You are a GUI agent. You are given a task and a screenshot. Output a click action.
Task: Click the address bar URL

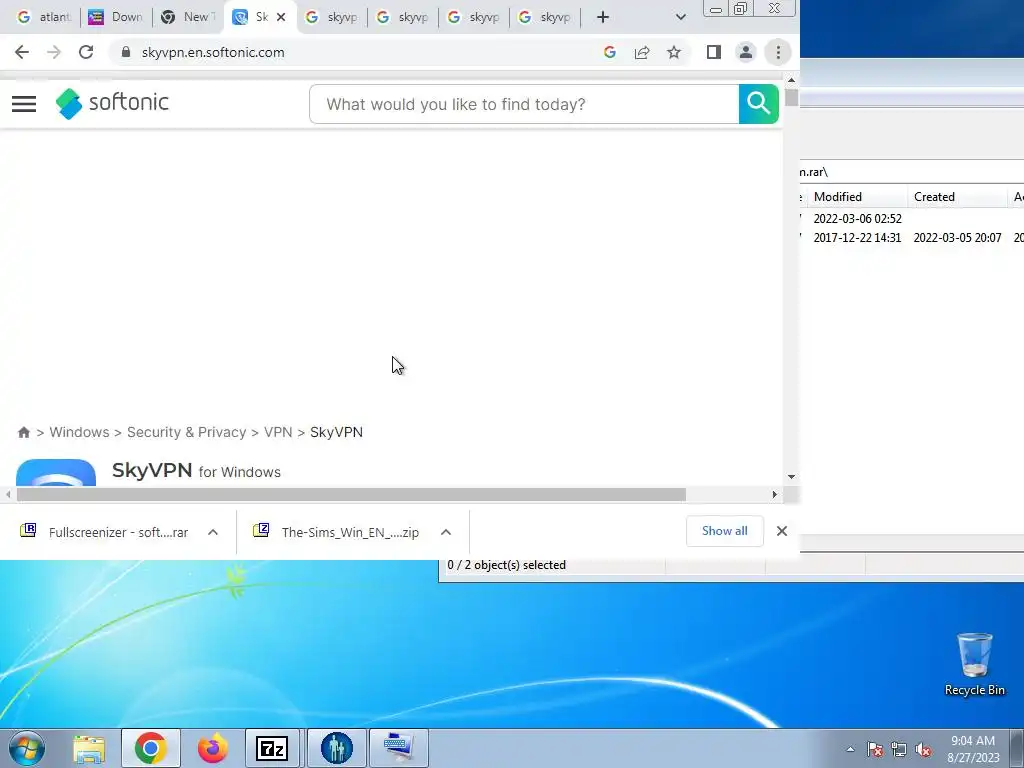(213, 52)
